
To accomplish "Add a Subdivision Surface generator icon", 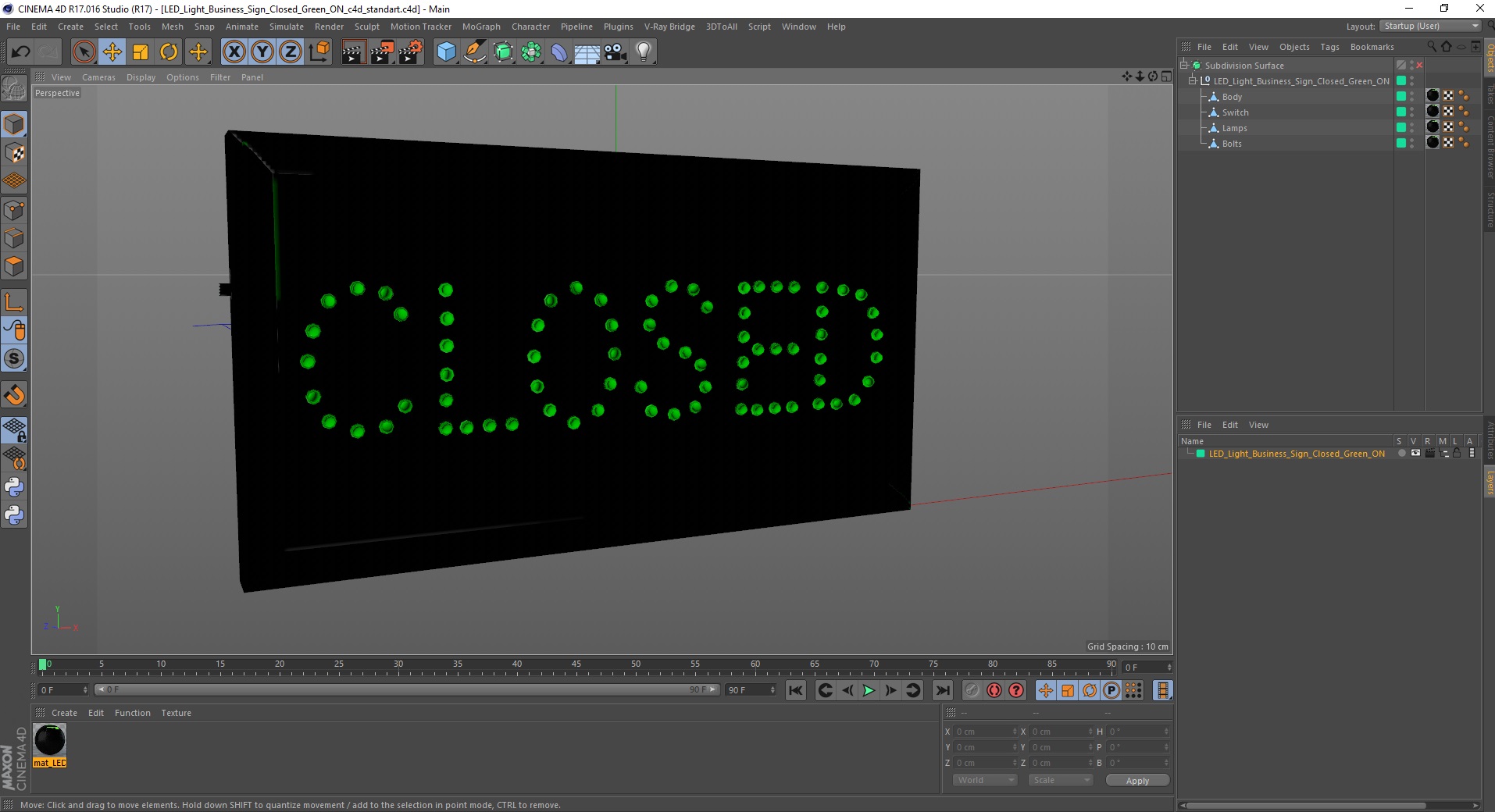I will tap(503, 52).
